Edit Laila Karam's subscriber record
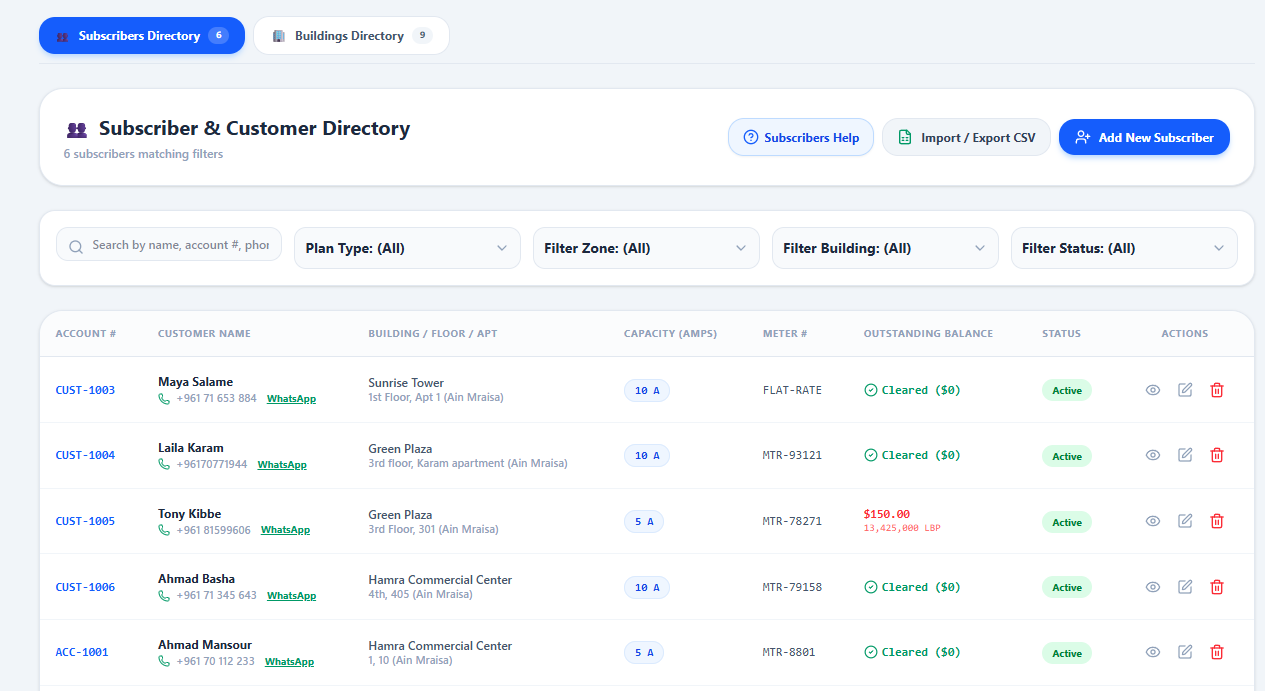Viewport: 1265px width, 691px height. (x=1185, y=455)
